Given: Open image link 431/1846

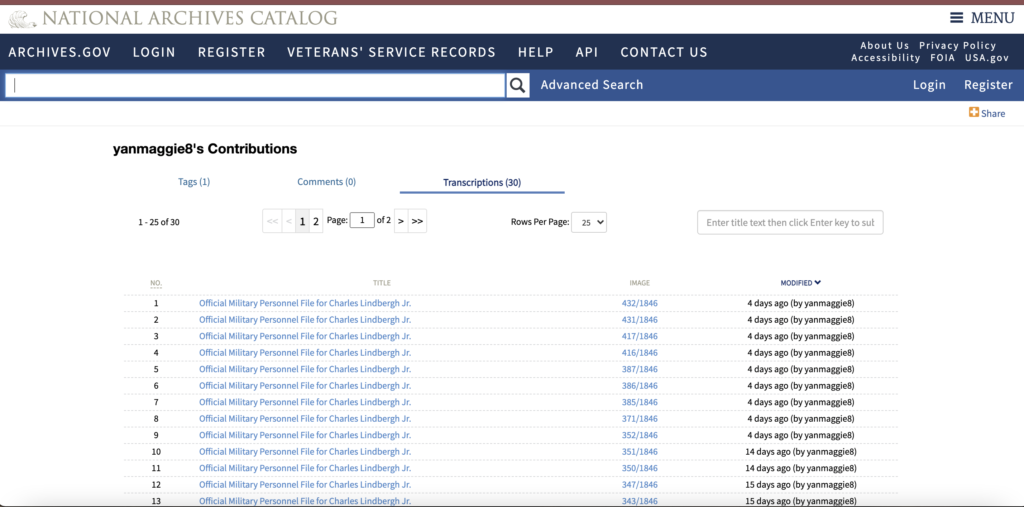Looking at the screenshot, I should (x=639, y=319).
